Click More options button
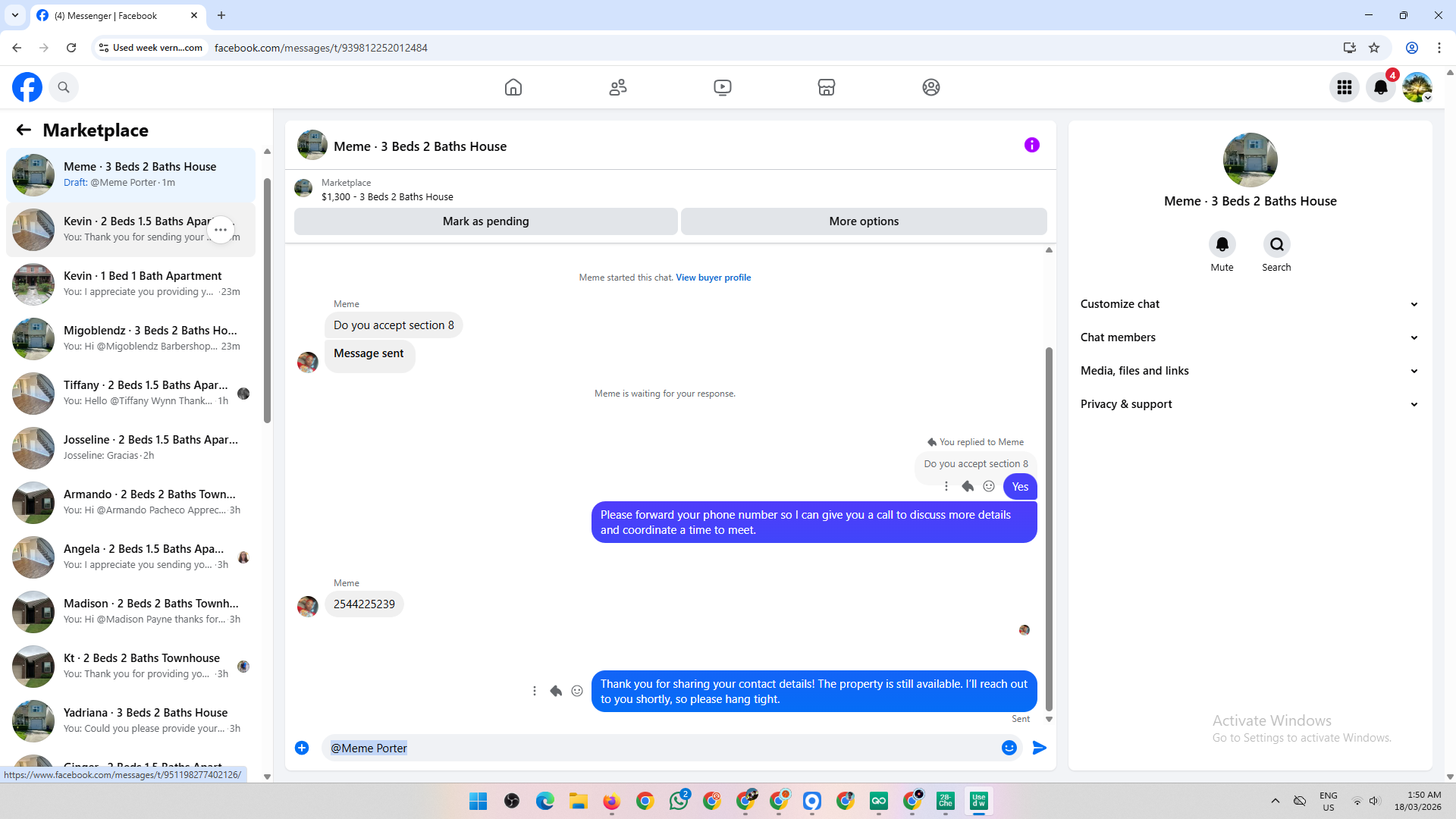Viewport: 1456px width, 819px height. point(864,221)
